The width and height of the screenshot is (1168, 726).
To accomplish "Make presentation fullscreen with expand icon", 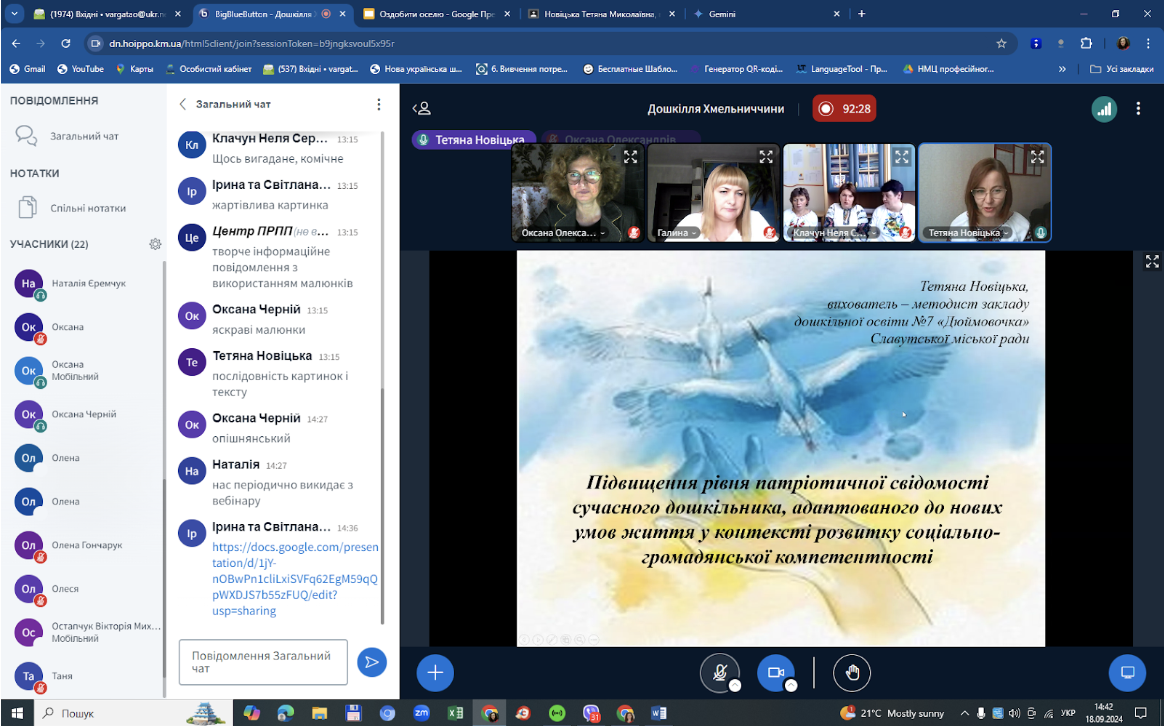I will 1152,261.
